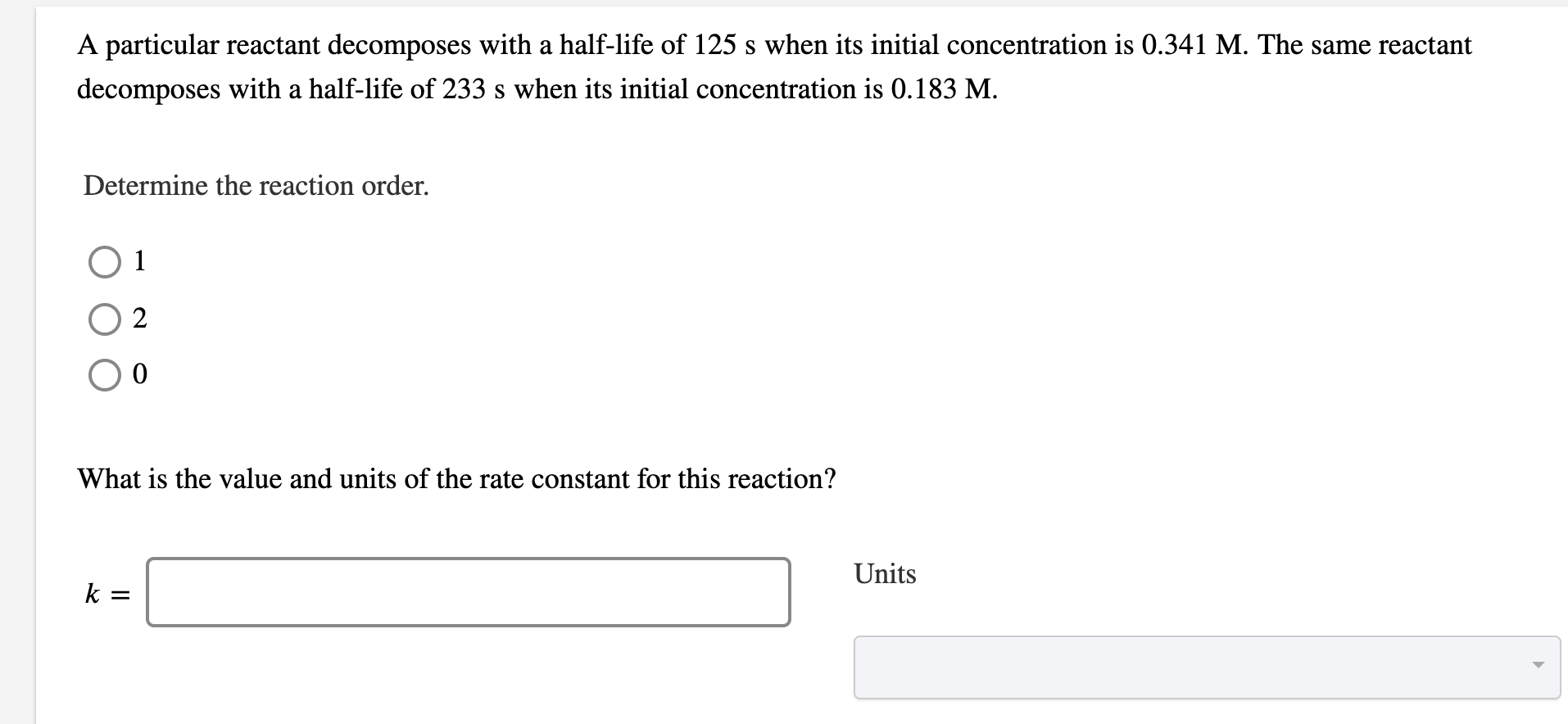This screenshot has height=724, width=1568.
Task: Select the radio button for reaction order 0
Action: click(x=106, y=375)
